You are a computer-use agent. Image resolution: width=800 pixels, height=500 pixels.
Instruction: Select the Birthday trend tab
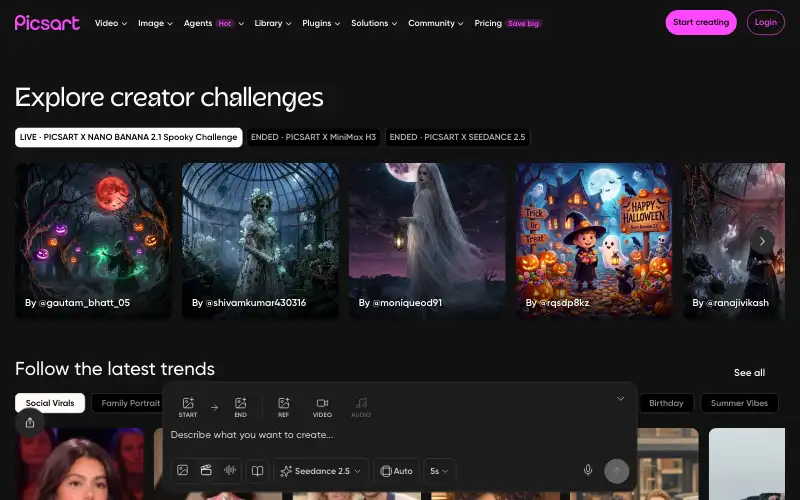(666, 403)
